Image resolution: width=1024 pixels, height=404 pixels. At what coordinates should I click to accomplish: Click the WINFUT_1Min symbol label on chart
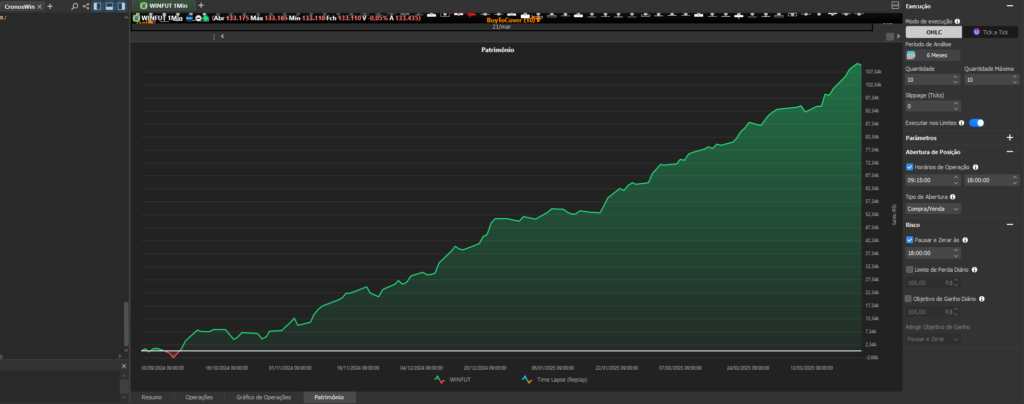(161, 18)
